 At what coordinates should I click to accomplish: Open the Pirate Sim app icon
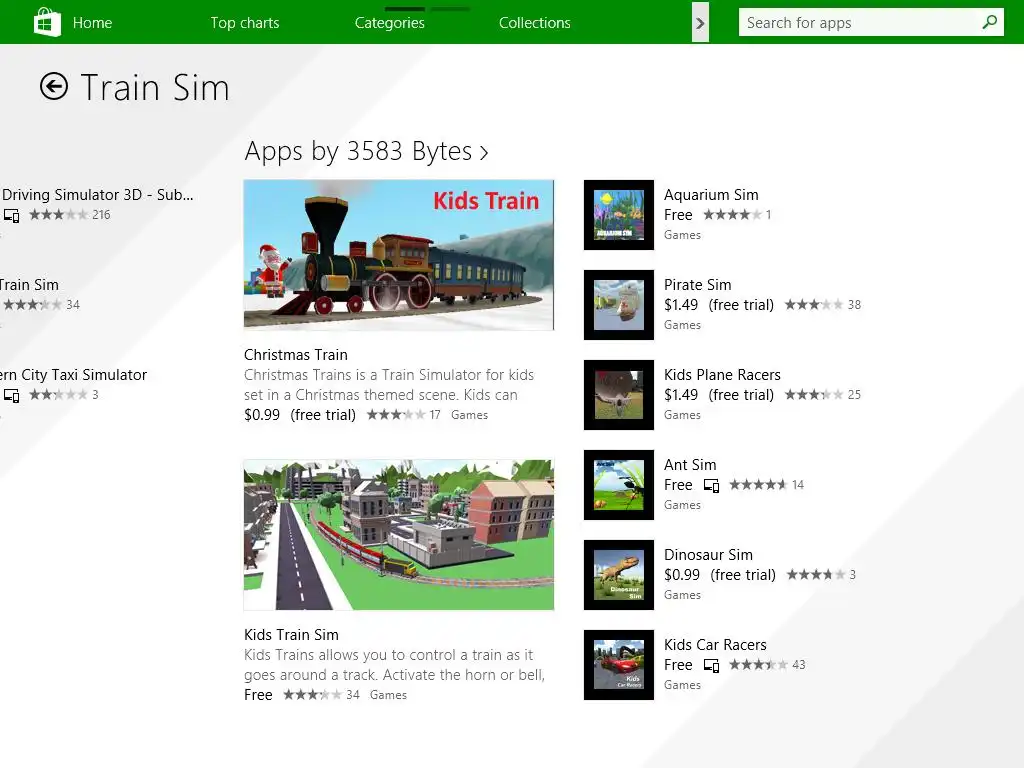[618, 305]
